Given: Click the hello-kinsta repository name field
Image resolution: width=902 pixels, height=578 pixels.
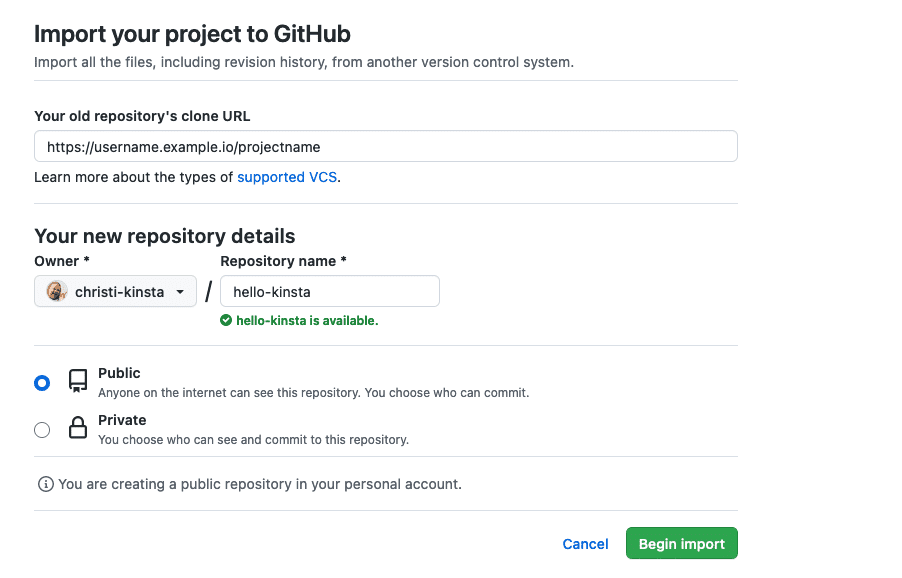Looking at the screenshot, I should (x=329, y=291).
